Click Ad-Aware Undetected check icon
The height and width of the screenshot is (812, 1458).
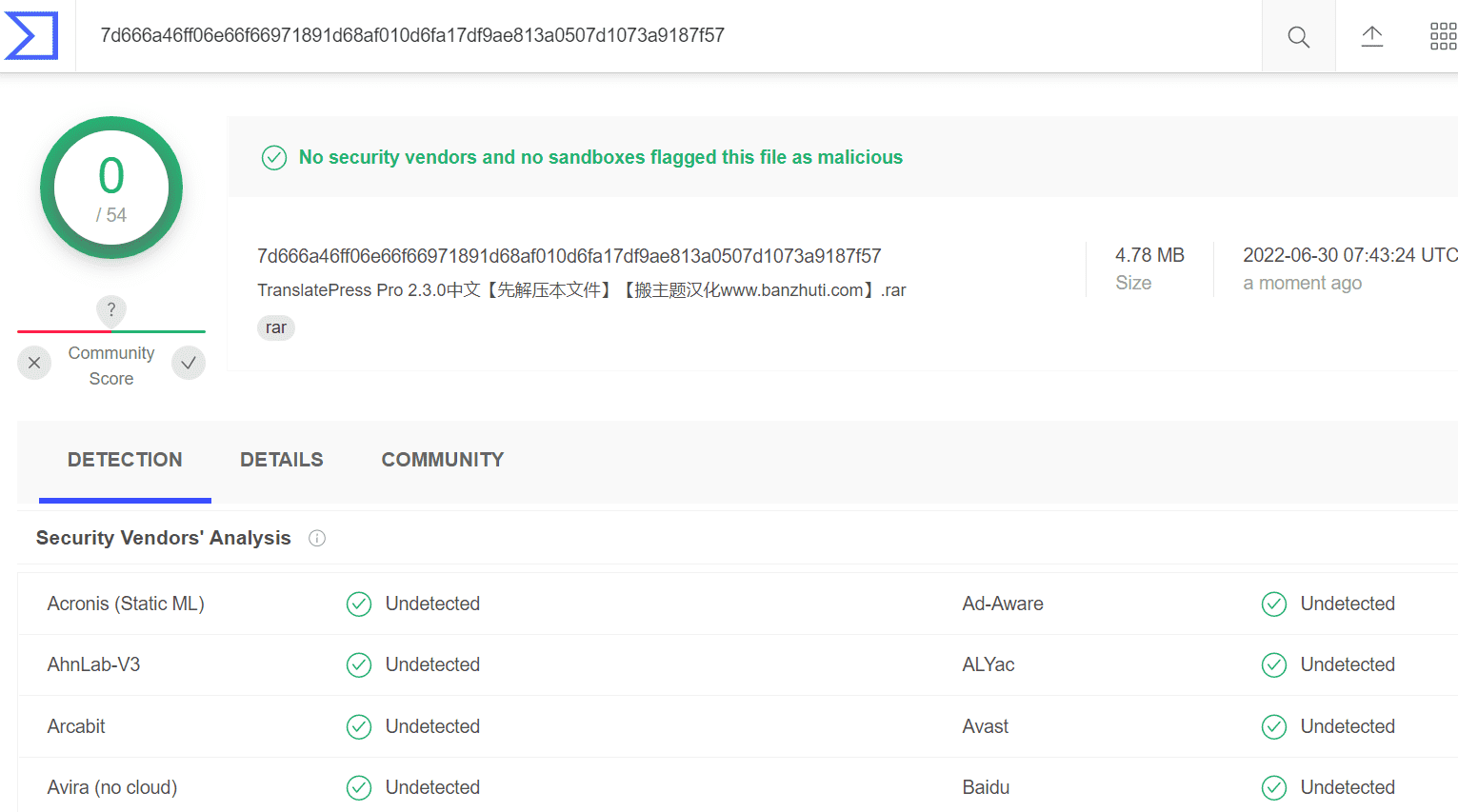pos(1274,604)
